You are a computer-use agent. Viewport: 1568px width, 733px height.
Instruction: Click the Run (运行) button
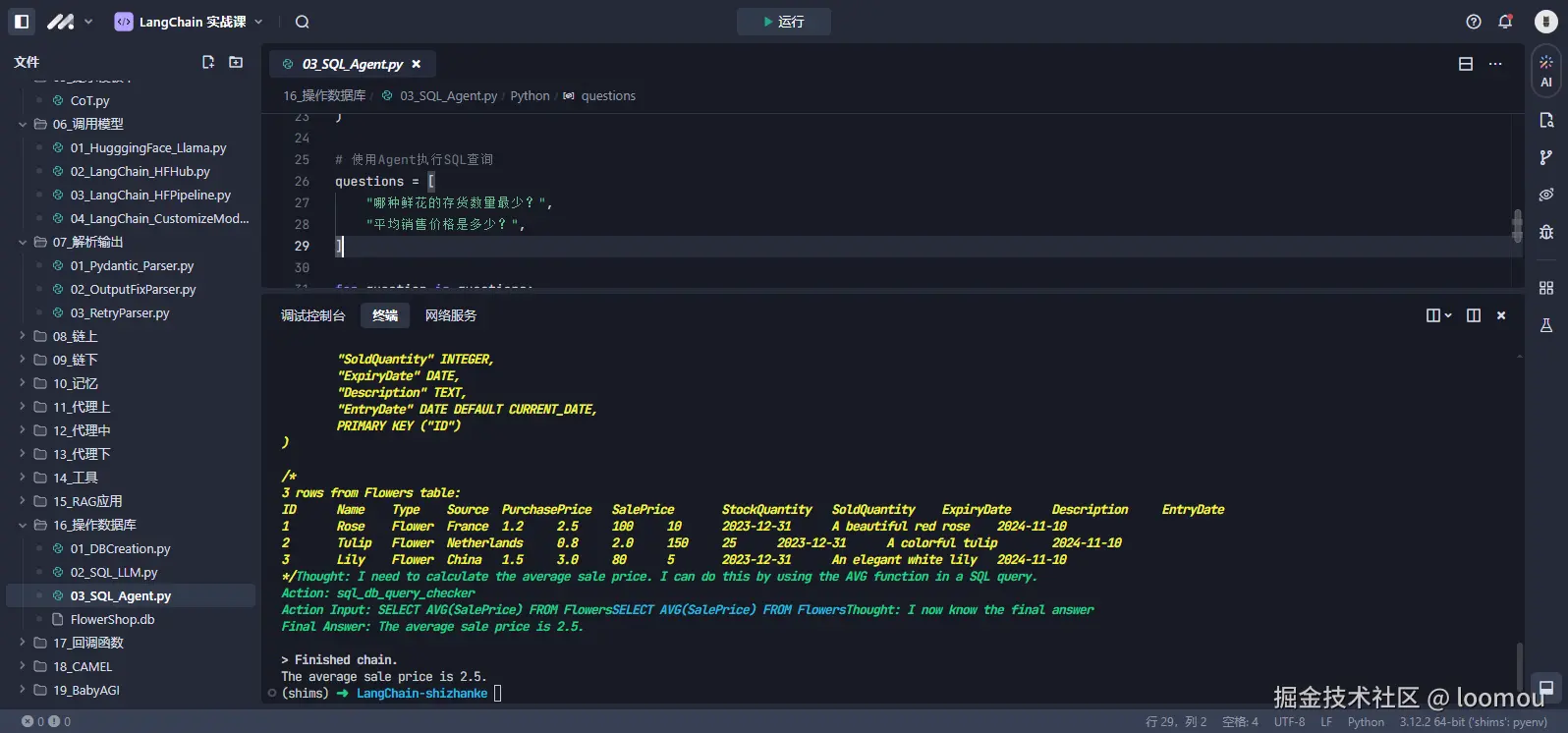pos(783,22)
